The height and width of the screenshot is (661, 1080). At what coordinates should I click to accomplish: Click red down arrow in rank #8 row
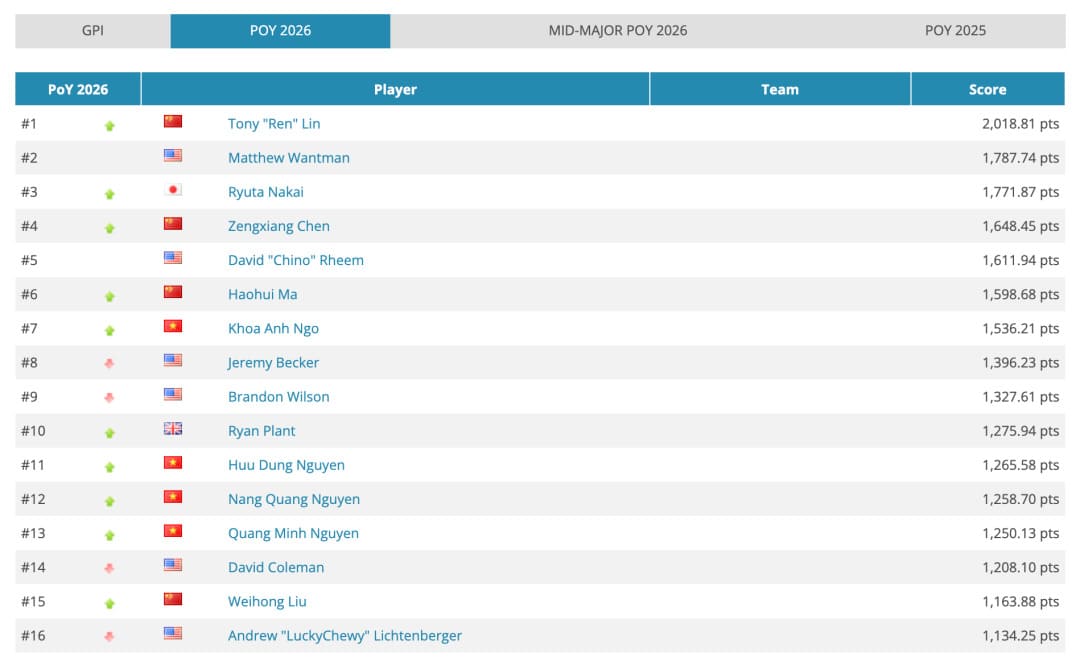pos(110,364)
